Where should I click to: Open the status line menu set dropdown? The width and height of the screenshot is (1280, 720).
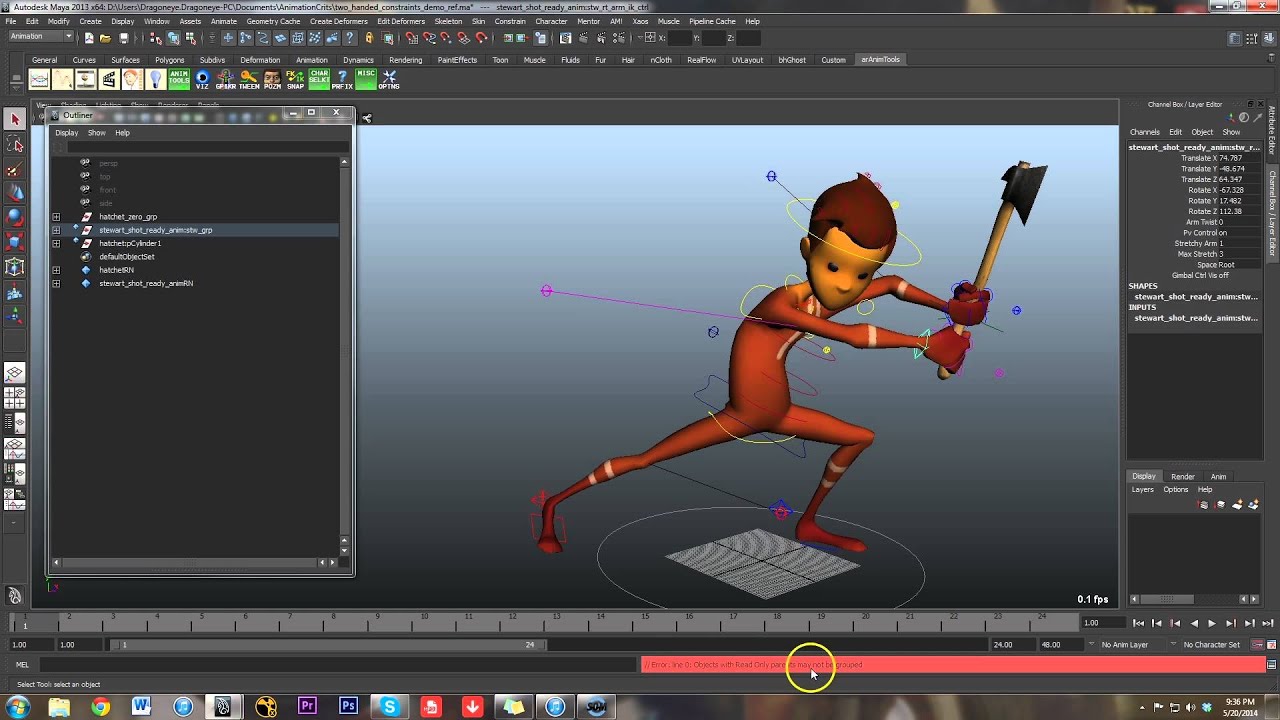(x=41, y=37)
